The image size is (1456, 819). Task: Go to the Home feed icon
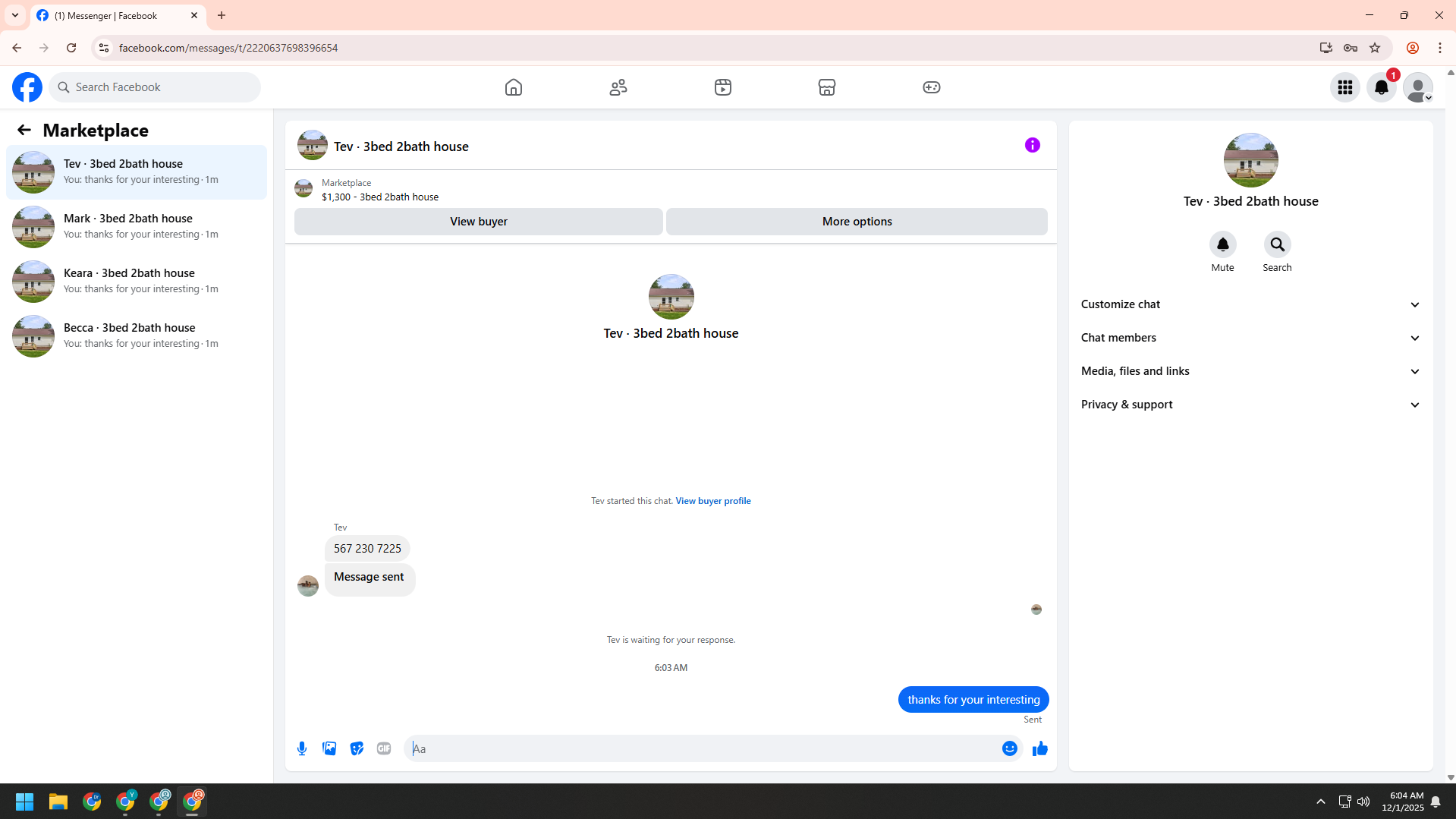click(x=514, y=87)
